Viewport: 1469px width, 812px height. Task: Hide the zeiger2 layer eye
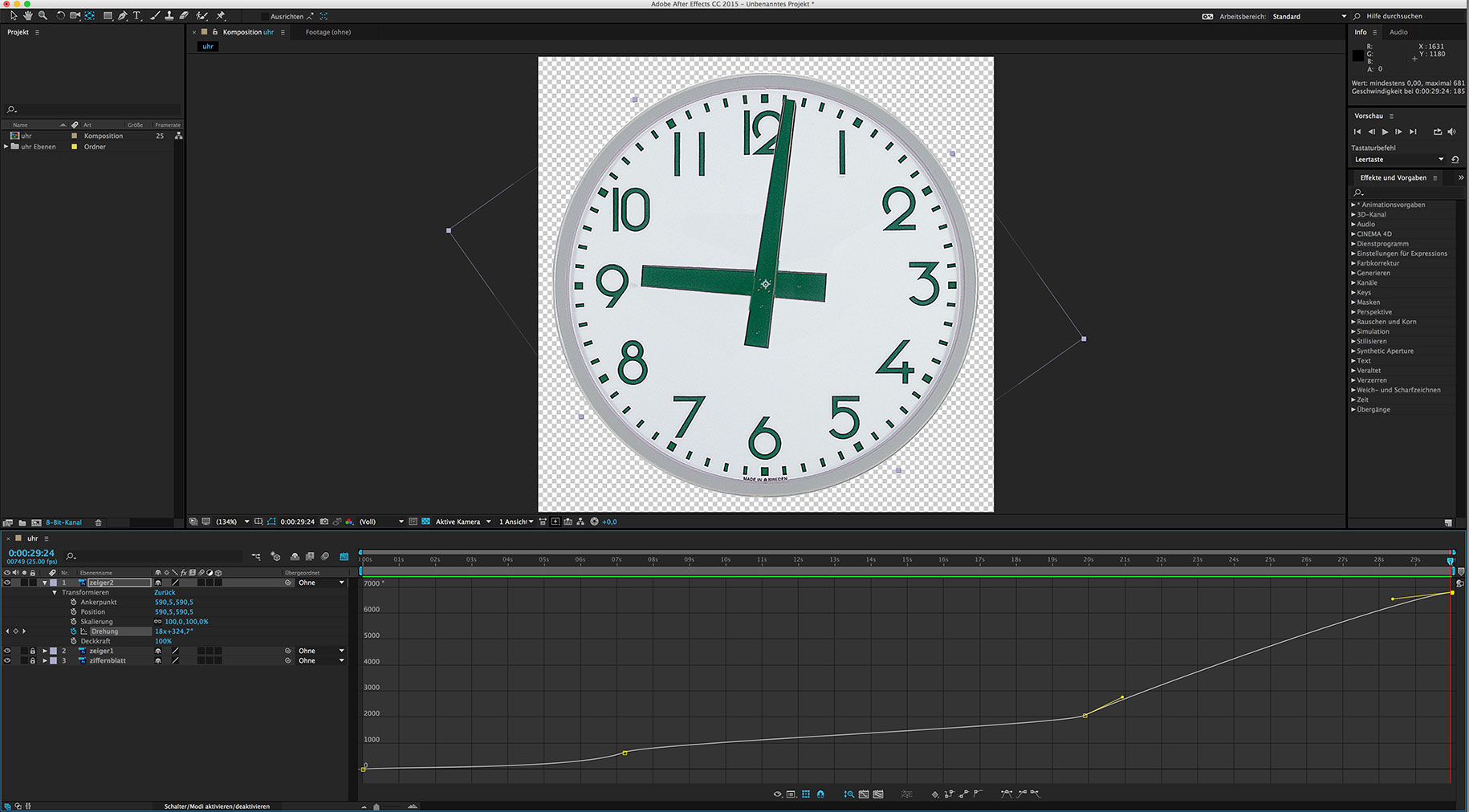click(7, 583)
